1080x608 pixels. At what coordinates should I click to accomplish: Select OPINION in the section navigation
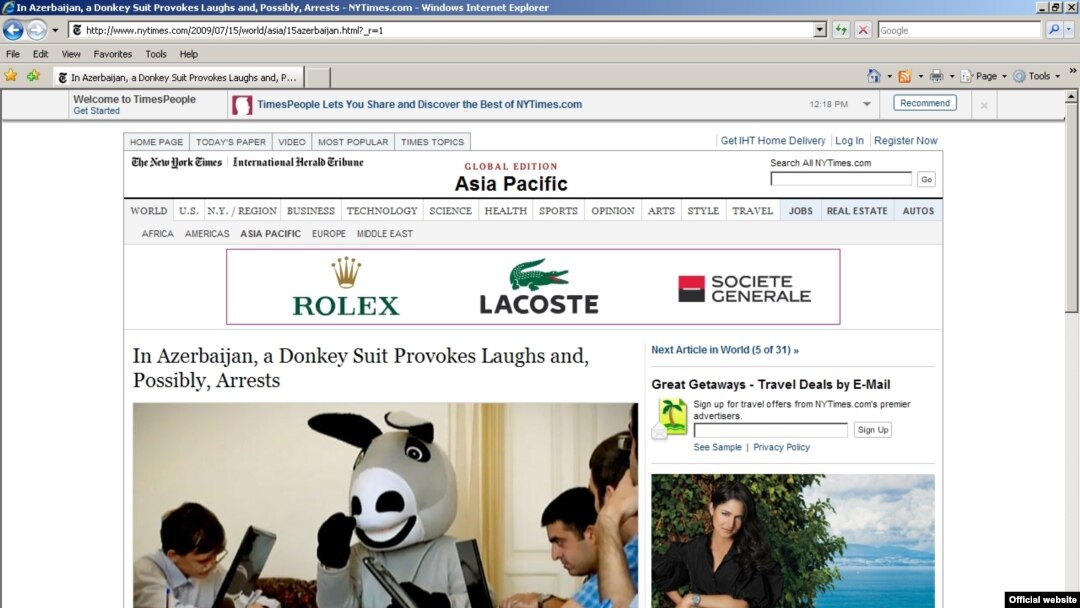612,211
